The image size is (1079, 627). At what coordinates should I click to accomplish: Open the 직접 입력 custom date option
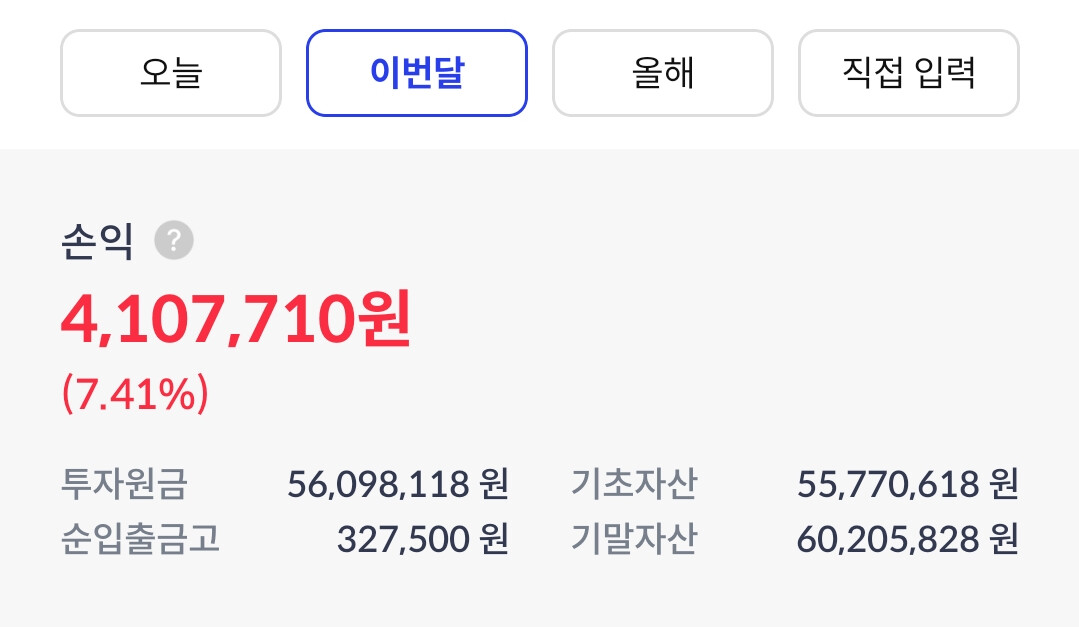point(908,73)
